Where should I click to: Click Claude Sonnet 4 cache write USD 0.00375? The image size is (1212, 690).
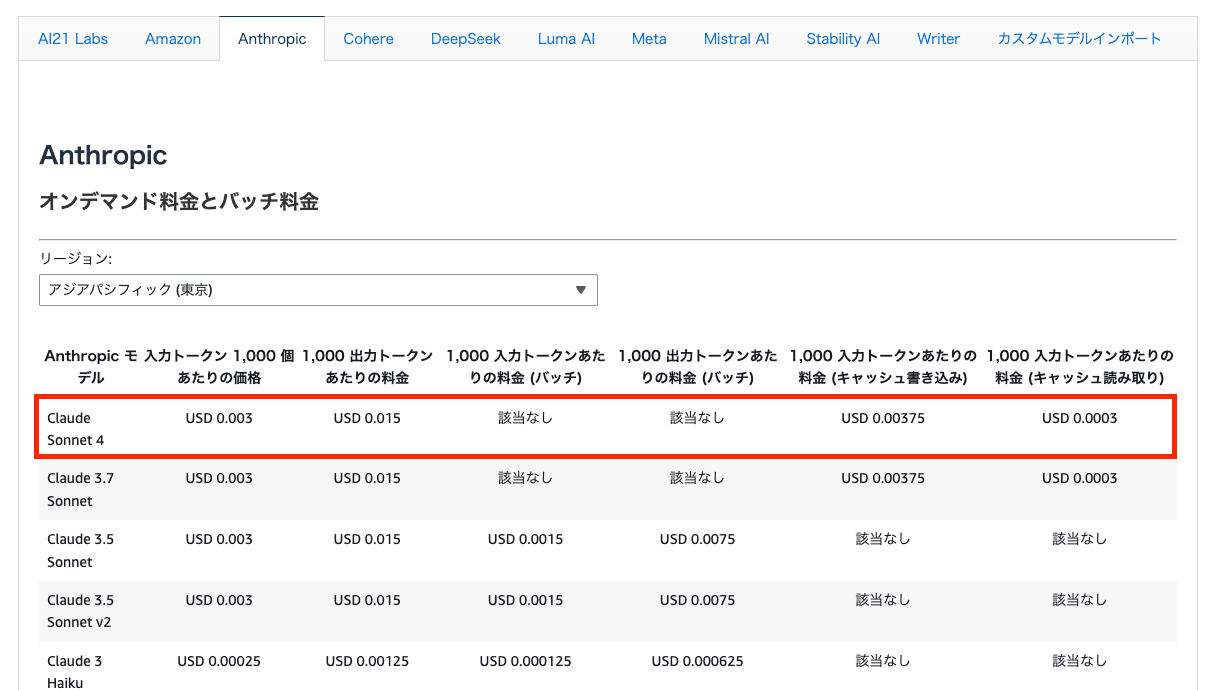(883, 418)
